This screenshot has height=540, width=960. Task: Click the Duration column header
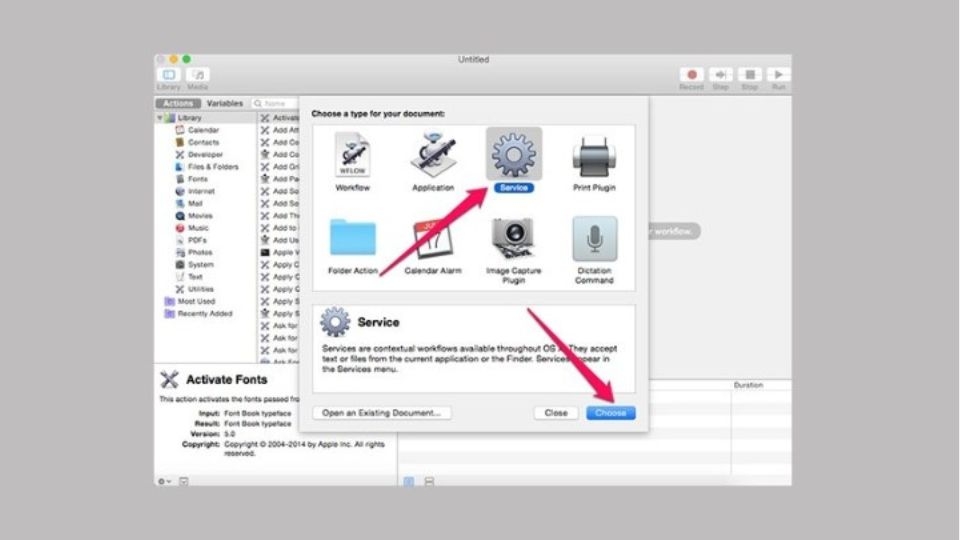pos(748,385)
